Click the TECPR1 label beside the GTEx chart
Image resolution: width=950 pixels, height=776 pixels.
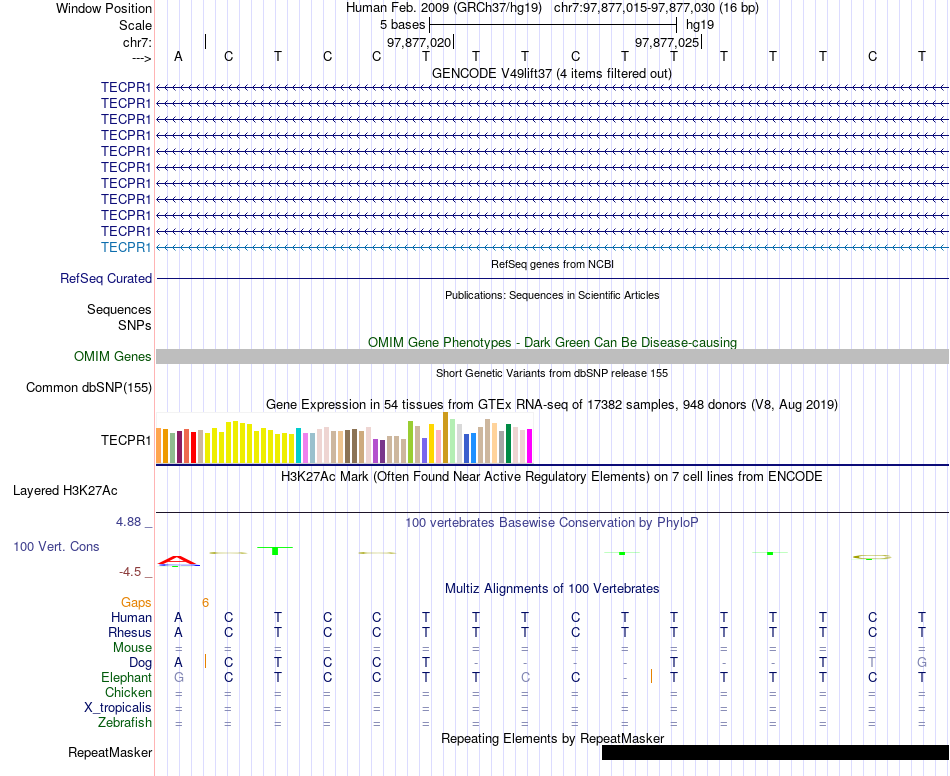pyautogui.click(x=126, y=440)
